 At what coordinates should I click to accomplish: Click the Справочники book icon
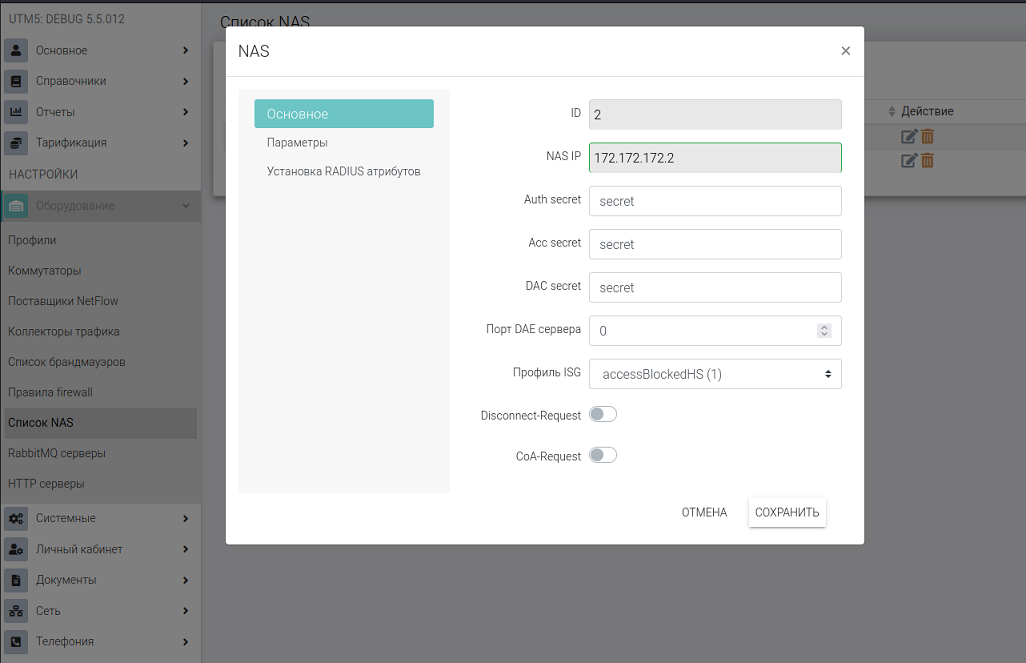(x=16, y=81)
